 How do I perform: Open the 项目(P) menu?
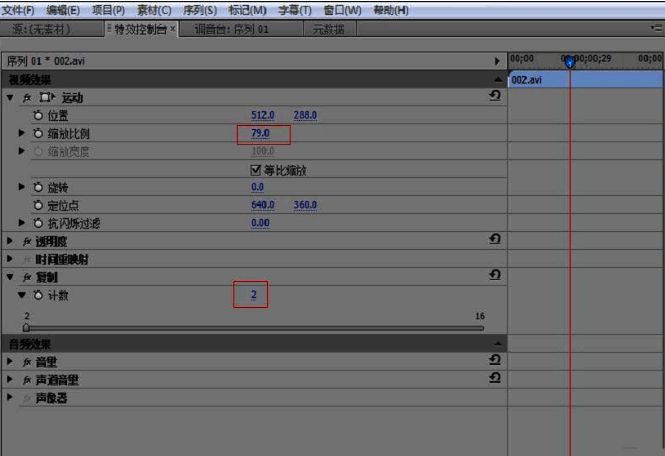coord(109,10)
